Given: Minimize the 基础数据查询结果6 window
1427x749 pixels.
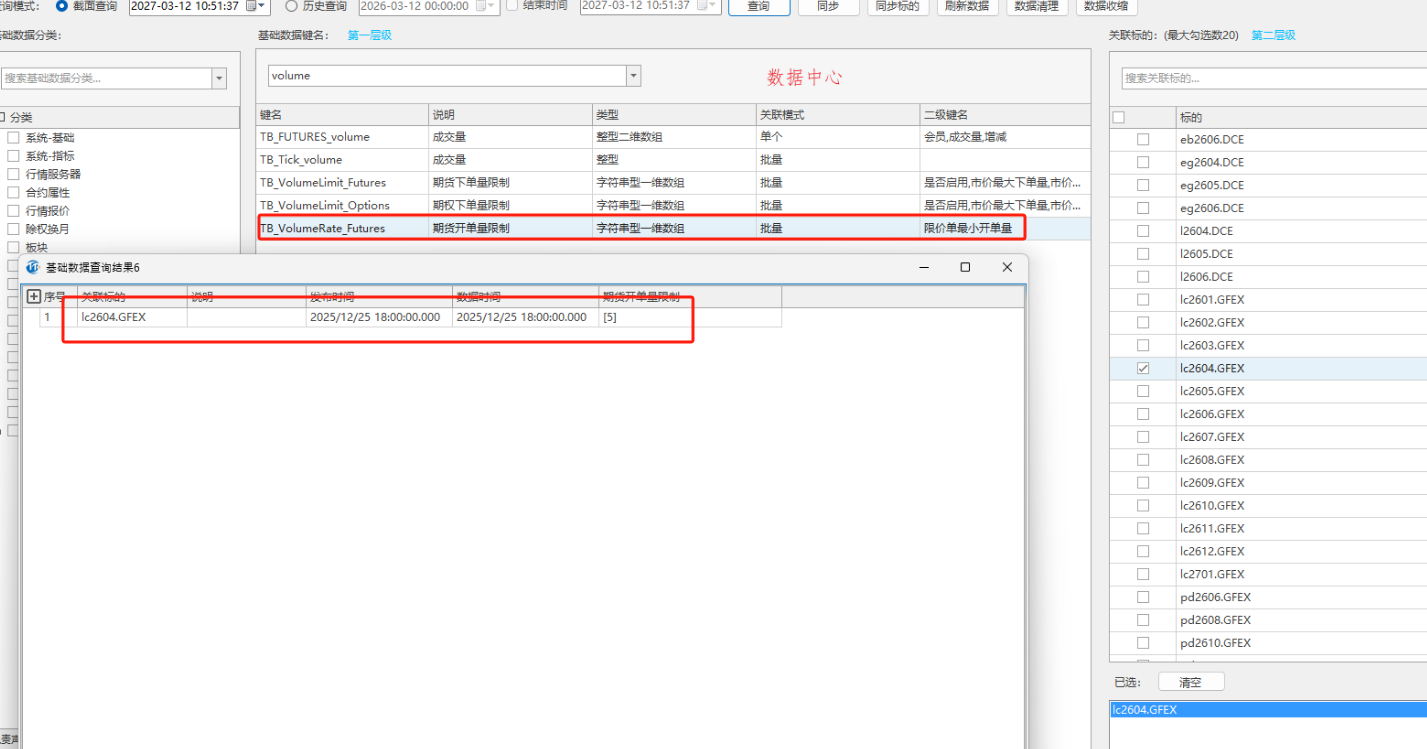Looking at the screenshot, I should click(x=924, y=267).
